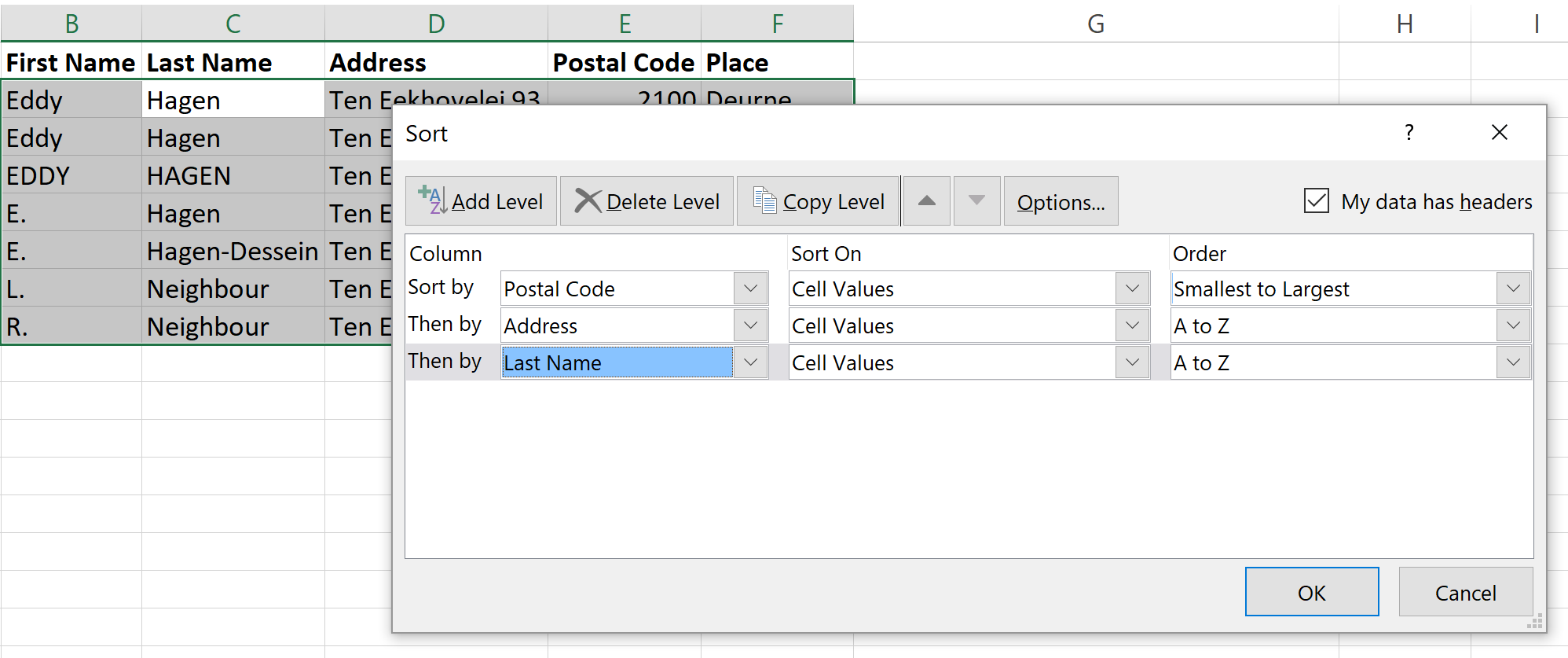The width and height of the screenshot is (1568, 658).
Task: Select column B header
Action: click(x=71, y=24)
